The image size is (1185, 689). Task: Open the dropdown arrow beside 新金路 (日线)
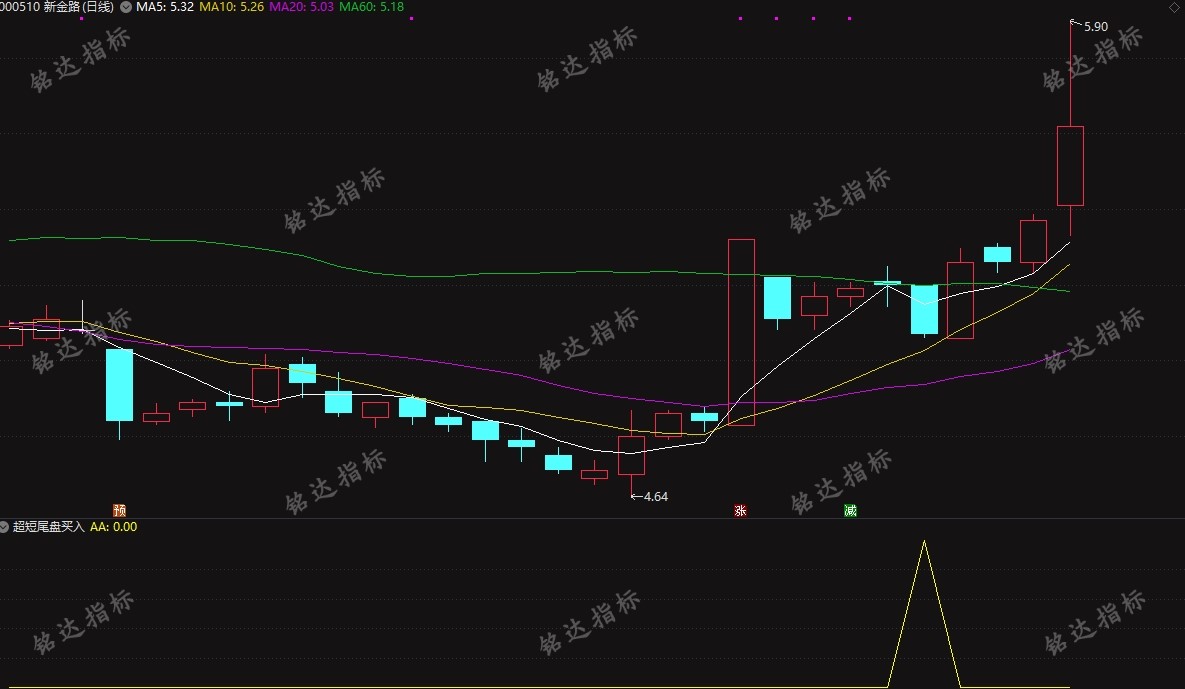(126, 7)
